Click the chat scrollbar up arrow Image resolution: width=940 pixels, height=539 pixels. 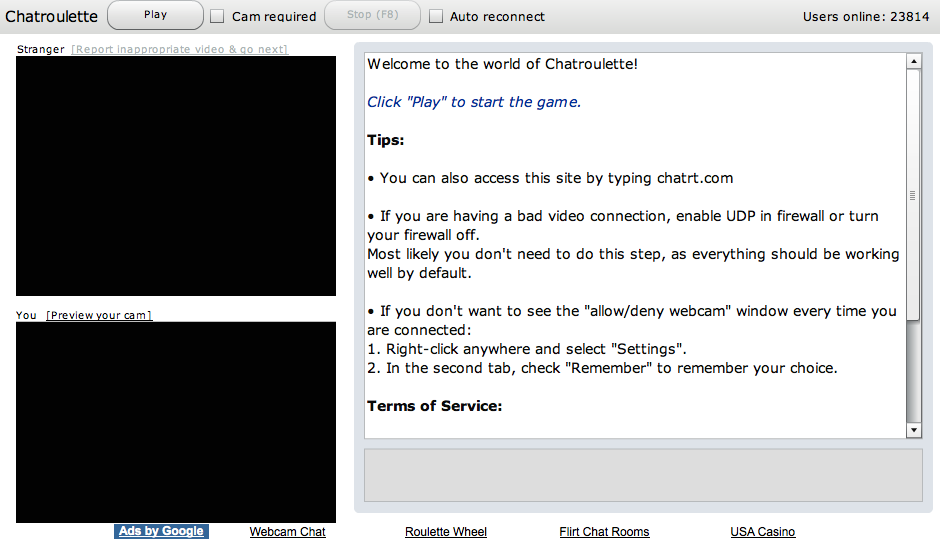(913, 61)
